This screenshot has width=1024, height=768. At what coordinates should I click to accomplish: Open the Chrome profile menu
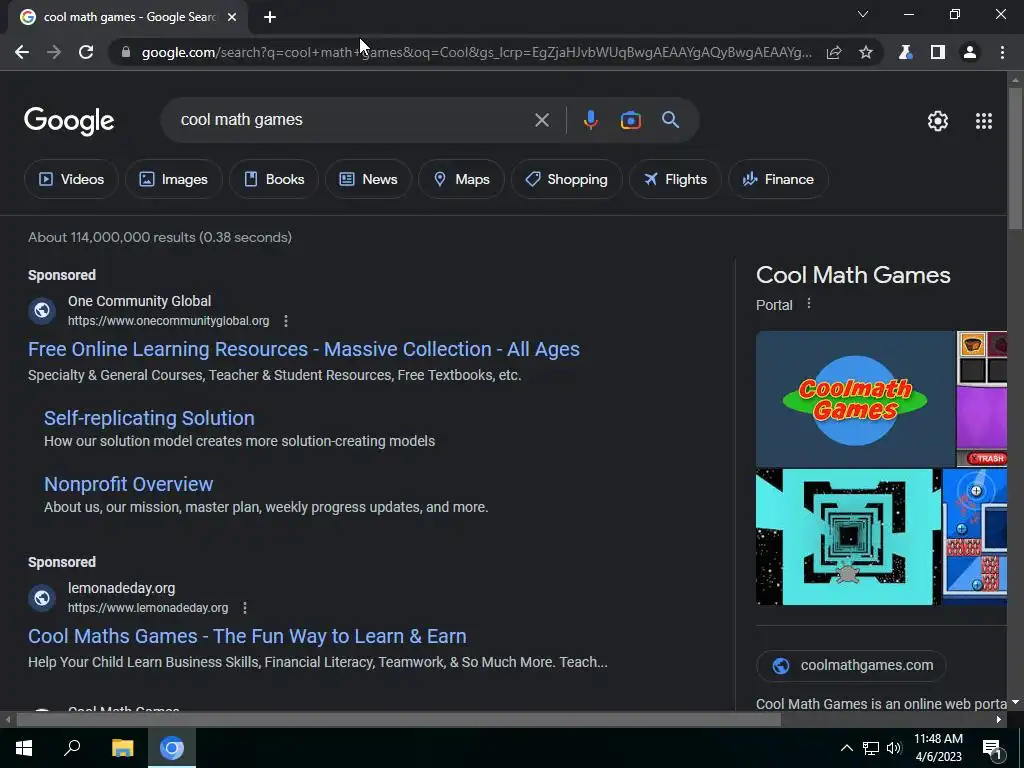tap(970, 52)
